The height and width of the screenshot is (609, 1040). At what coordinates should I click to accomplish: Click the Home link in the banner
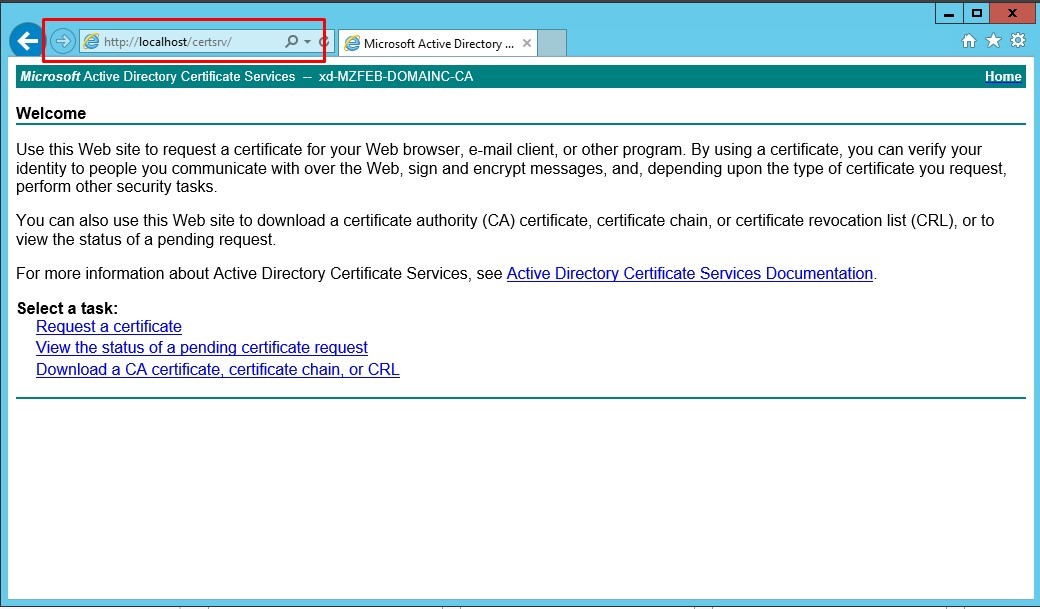point(1003,76)
